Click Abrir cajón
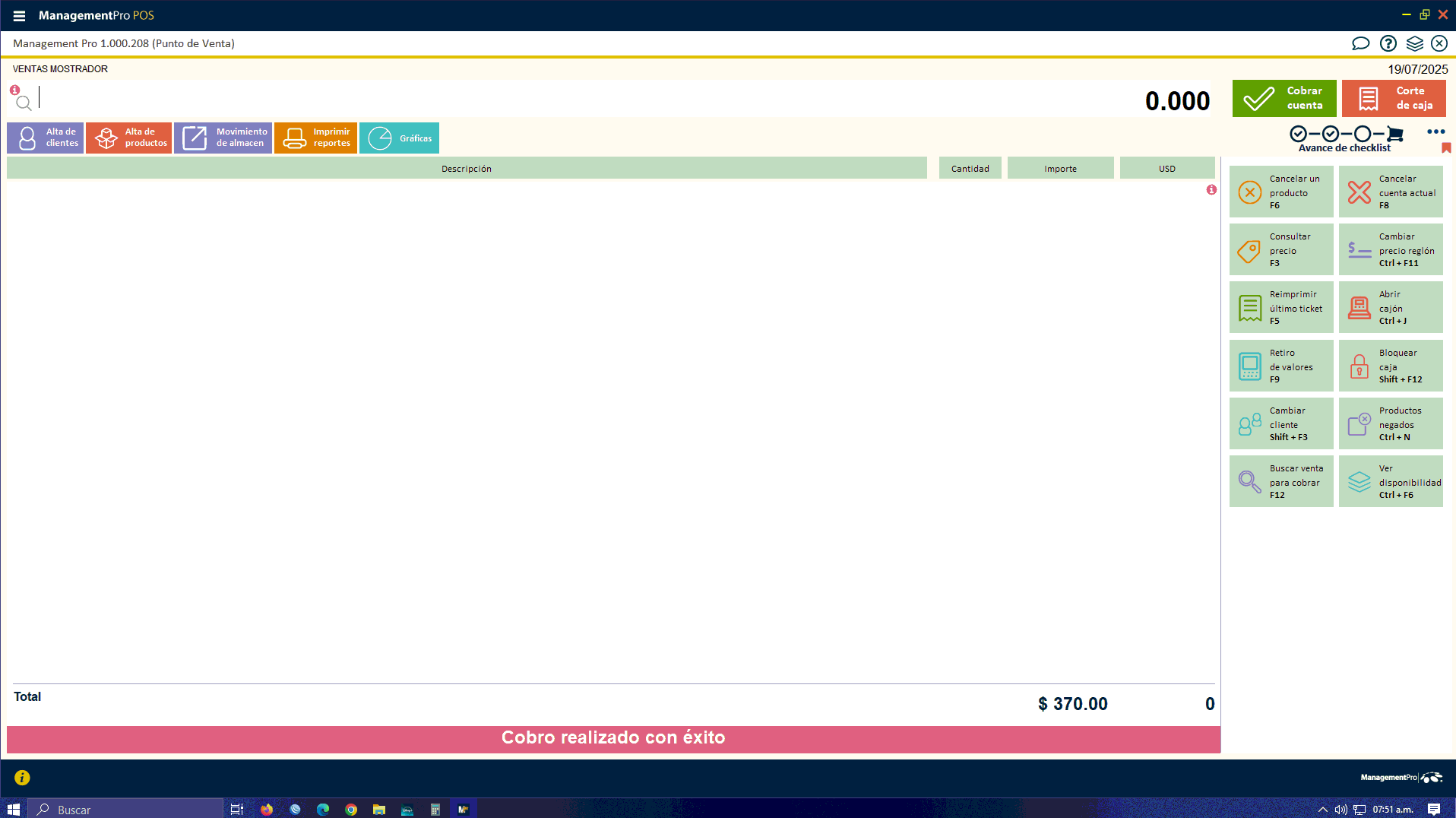This screenshot has height=818, width=1456. click(x=1391, y=307)
